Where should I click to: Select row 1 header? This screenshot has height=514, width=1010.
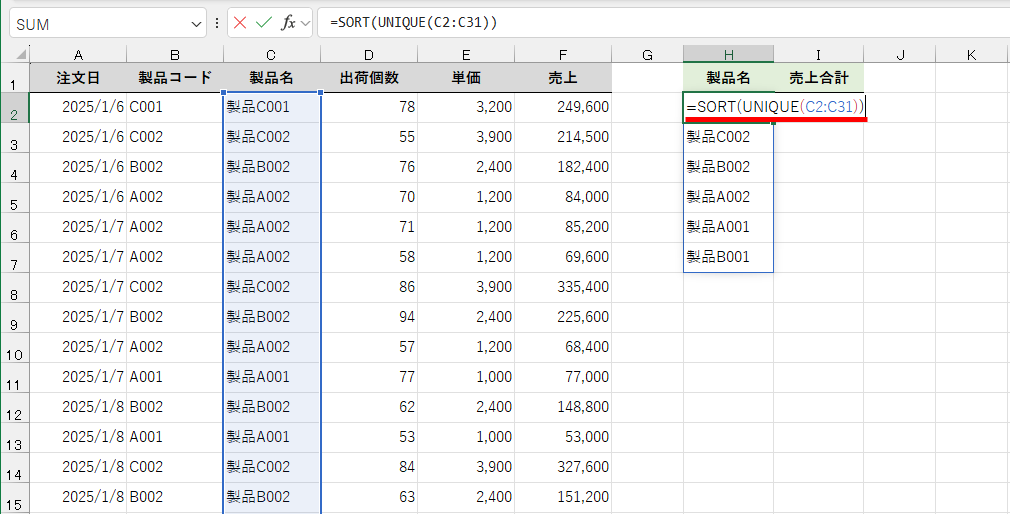(x=14, y=78)
